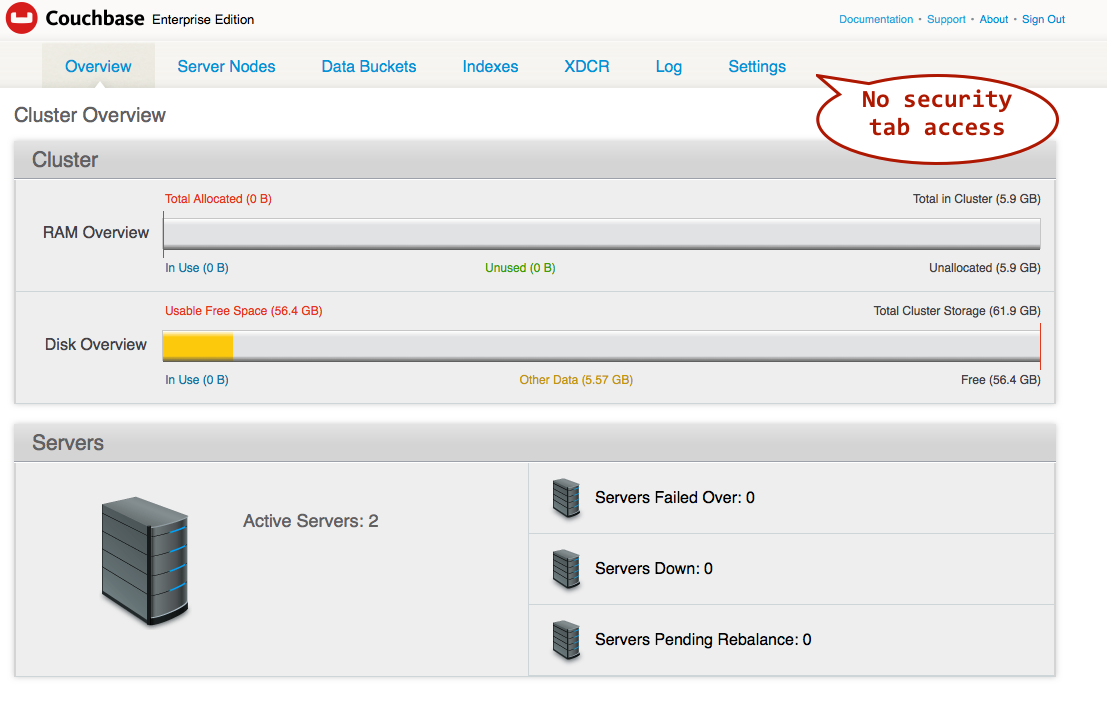The height and width of the screenshot is (709, 1107).
Task: Click Total Cluster Storage (61.9 GB) label
Action: click(957, 311)
